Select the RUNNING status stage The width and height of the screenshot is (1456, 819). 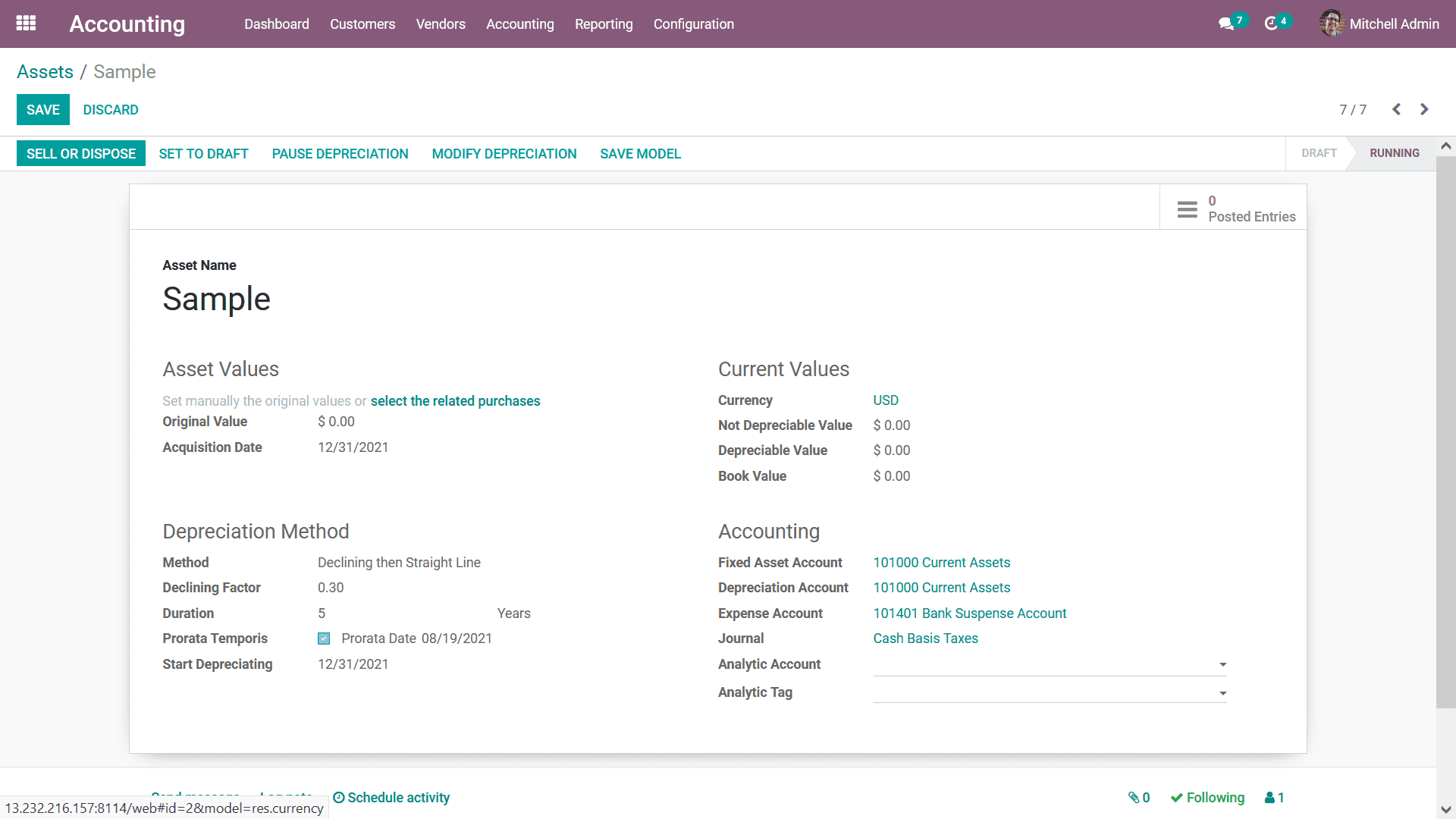coord(1394,152)
